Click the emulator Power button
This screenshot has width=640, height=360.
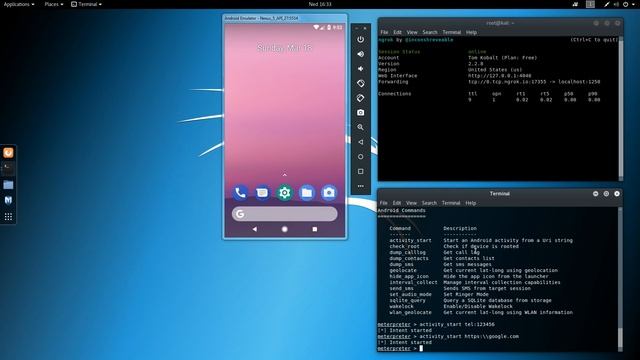tap(360, 40)
